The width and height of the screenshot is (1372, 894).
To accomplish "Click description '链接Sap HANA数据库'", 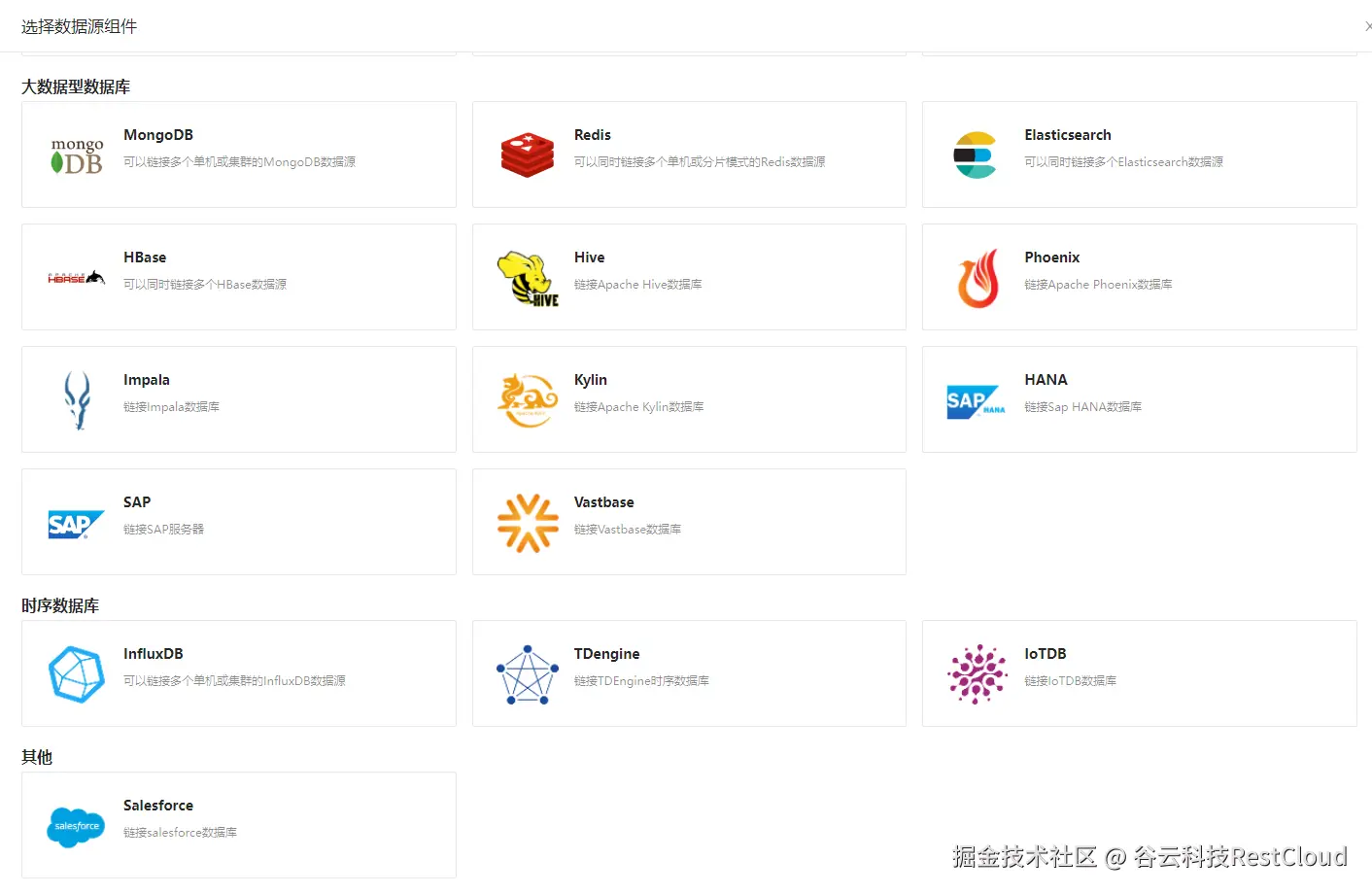I will point(1082,407).
